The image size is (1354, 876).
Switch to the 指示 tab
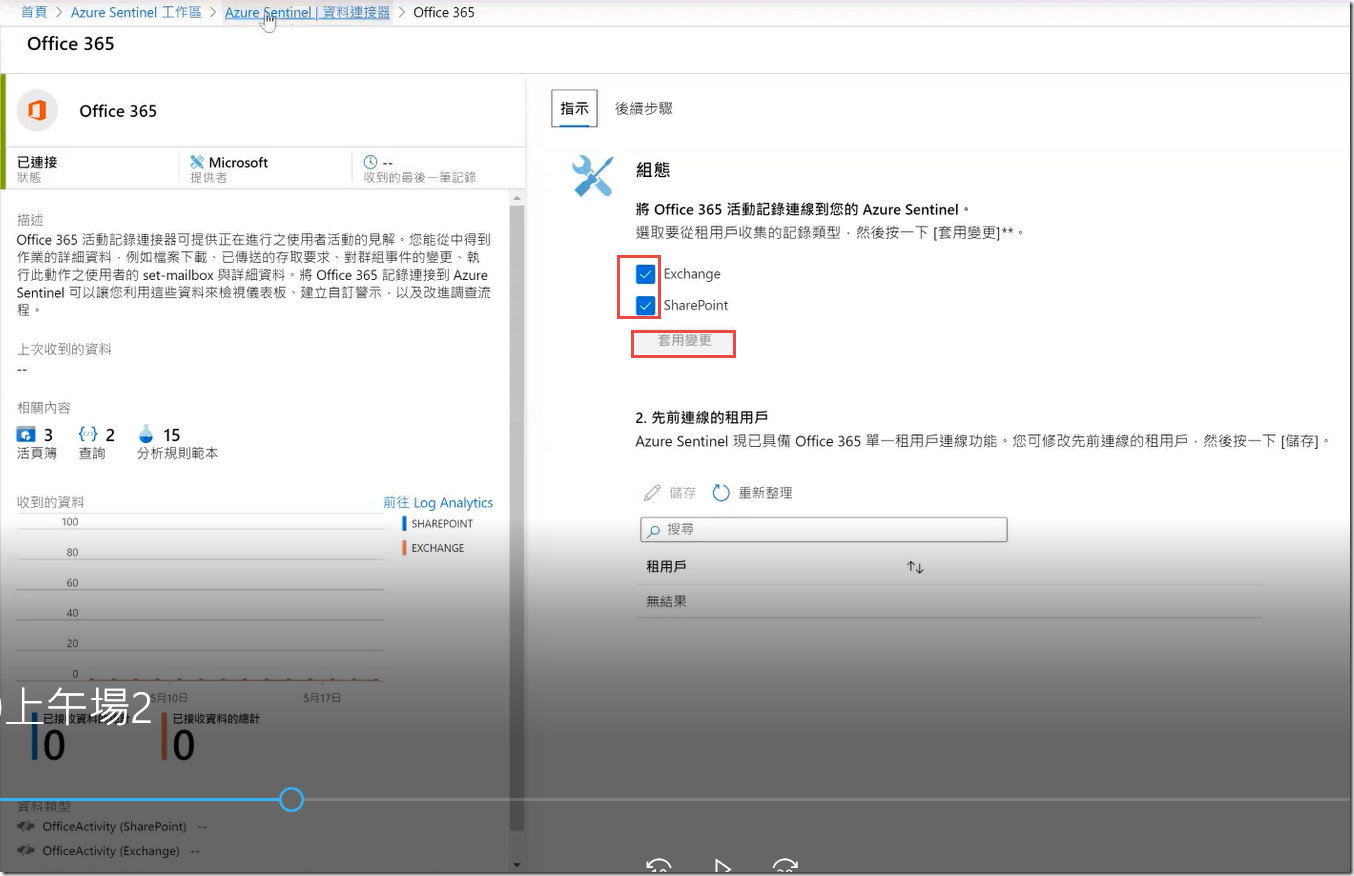(574, 109)
